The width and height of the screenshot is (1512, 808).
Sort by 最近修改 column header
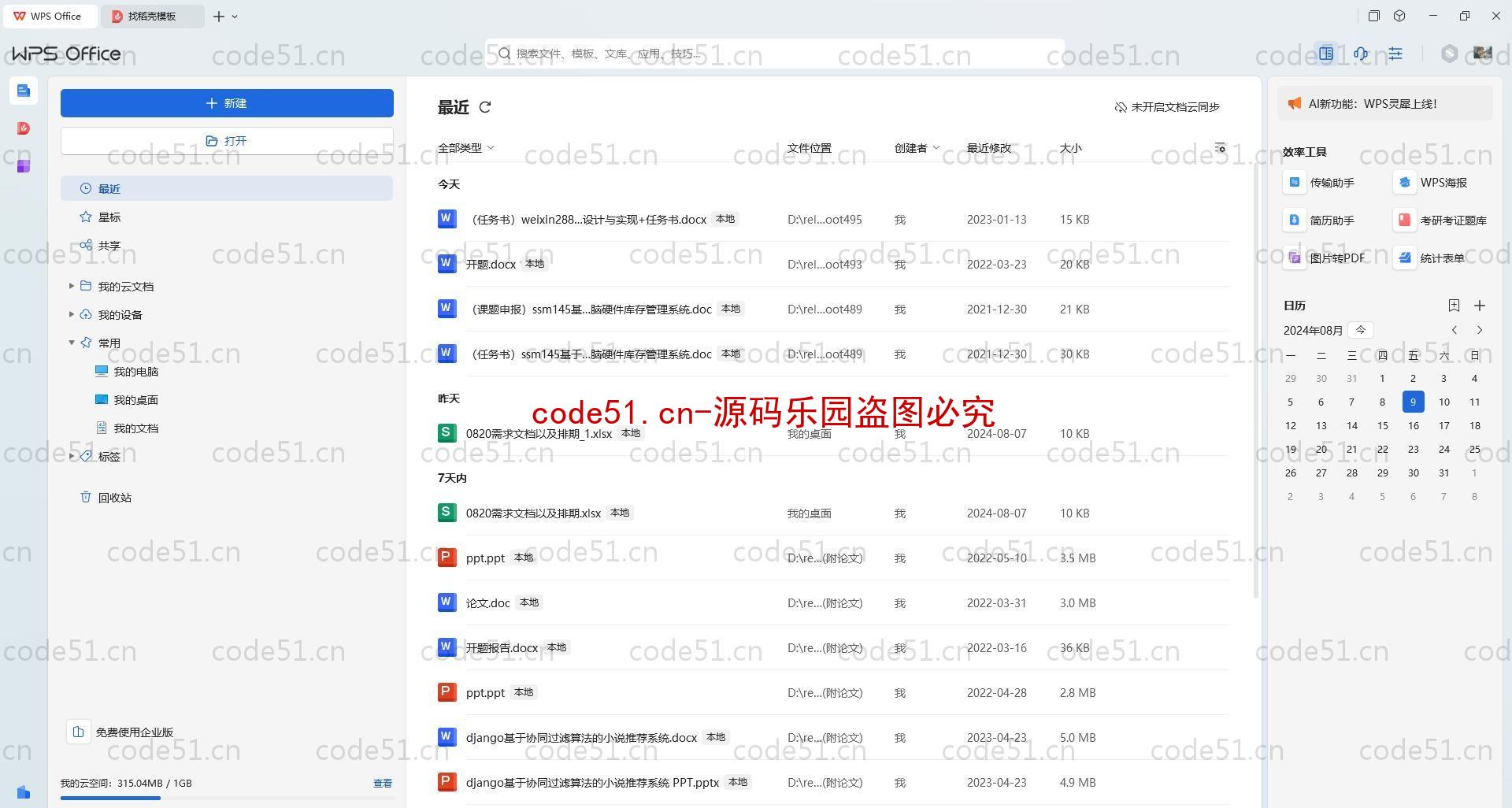tap(989, 148)
